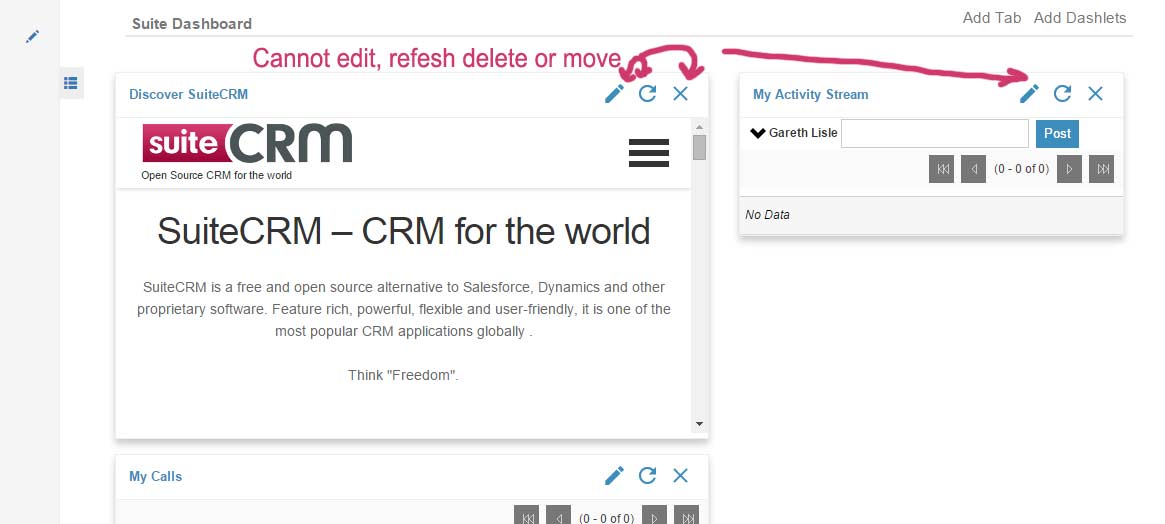Screen dimensions: 1165x524
Task: Click '(0 - 0 of 0)' in Activity Stream
Action: [1022, 169]
